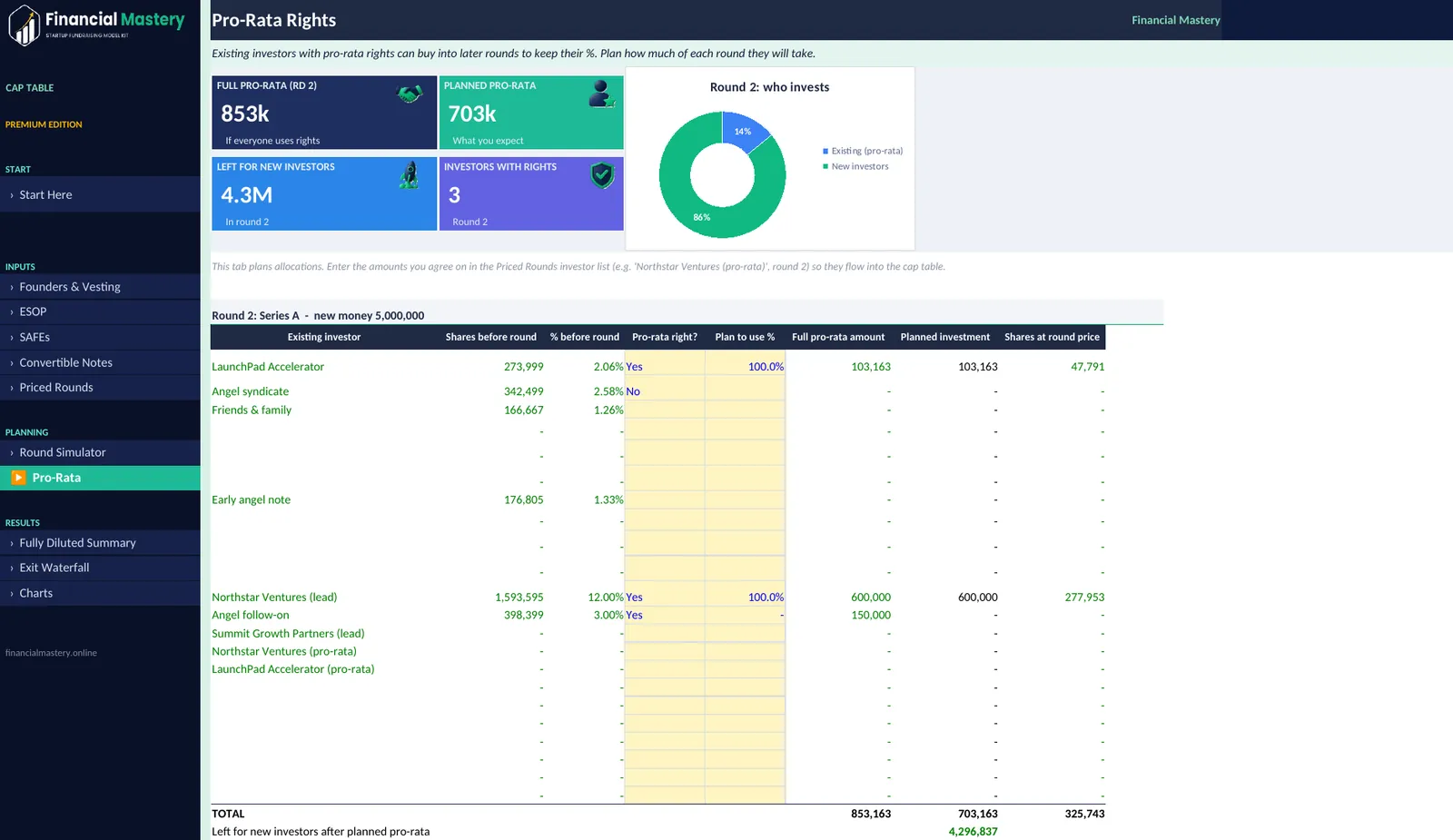Go to Priced Rounds sheet

100,387
